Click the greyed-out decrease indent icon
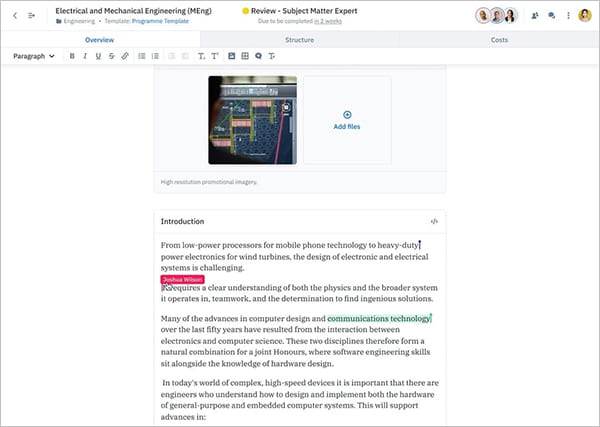 pos(171,56)
